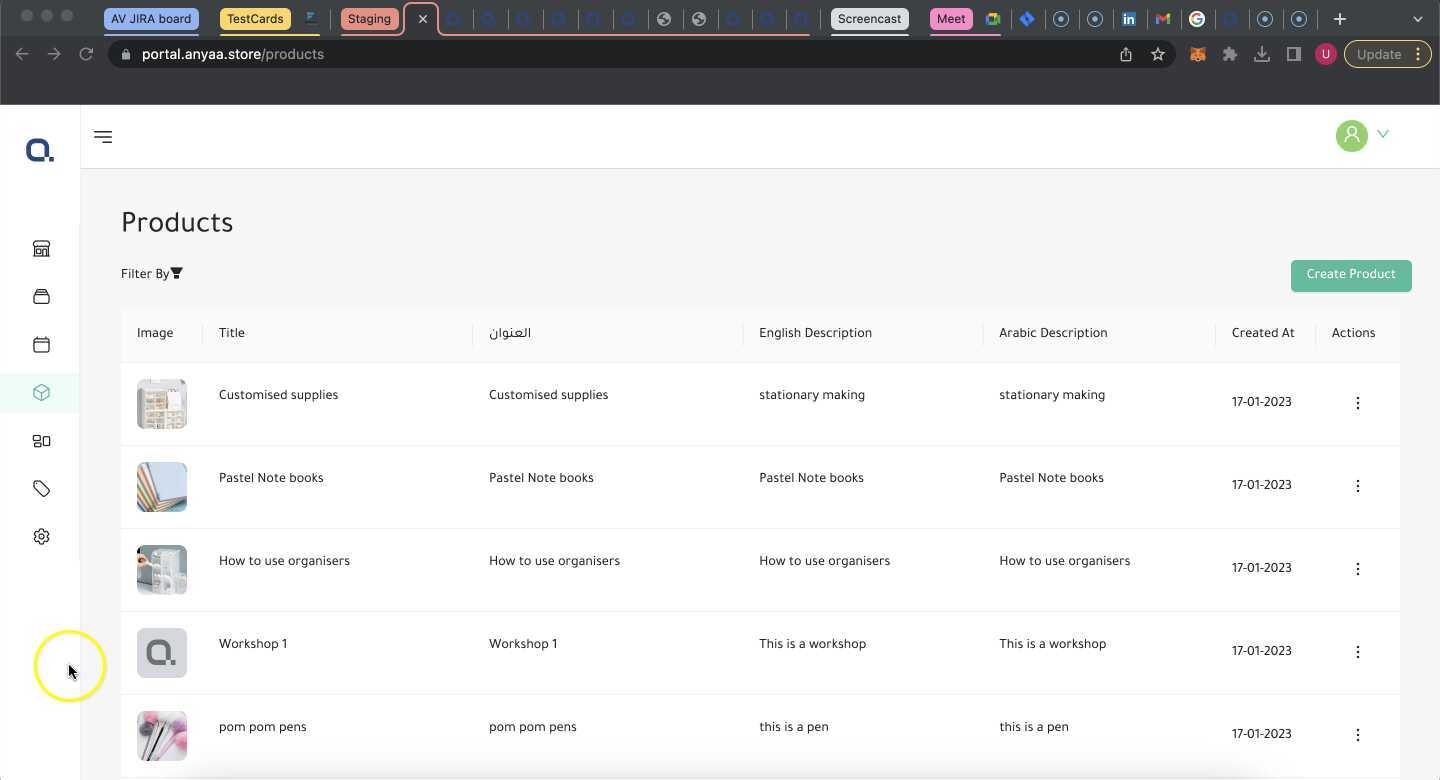Open settings gear icon in sidebar
This screenshot has width=1440, height=780.
(x=41, y=537)
